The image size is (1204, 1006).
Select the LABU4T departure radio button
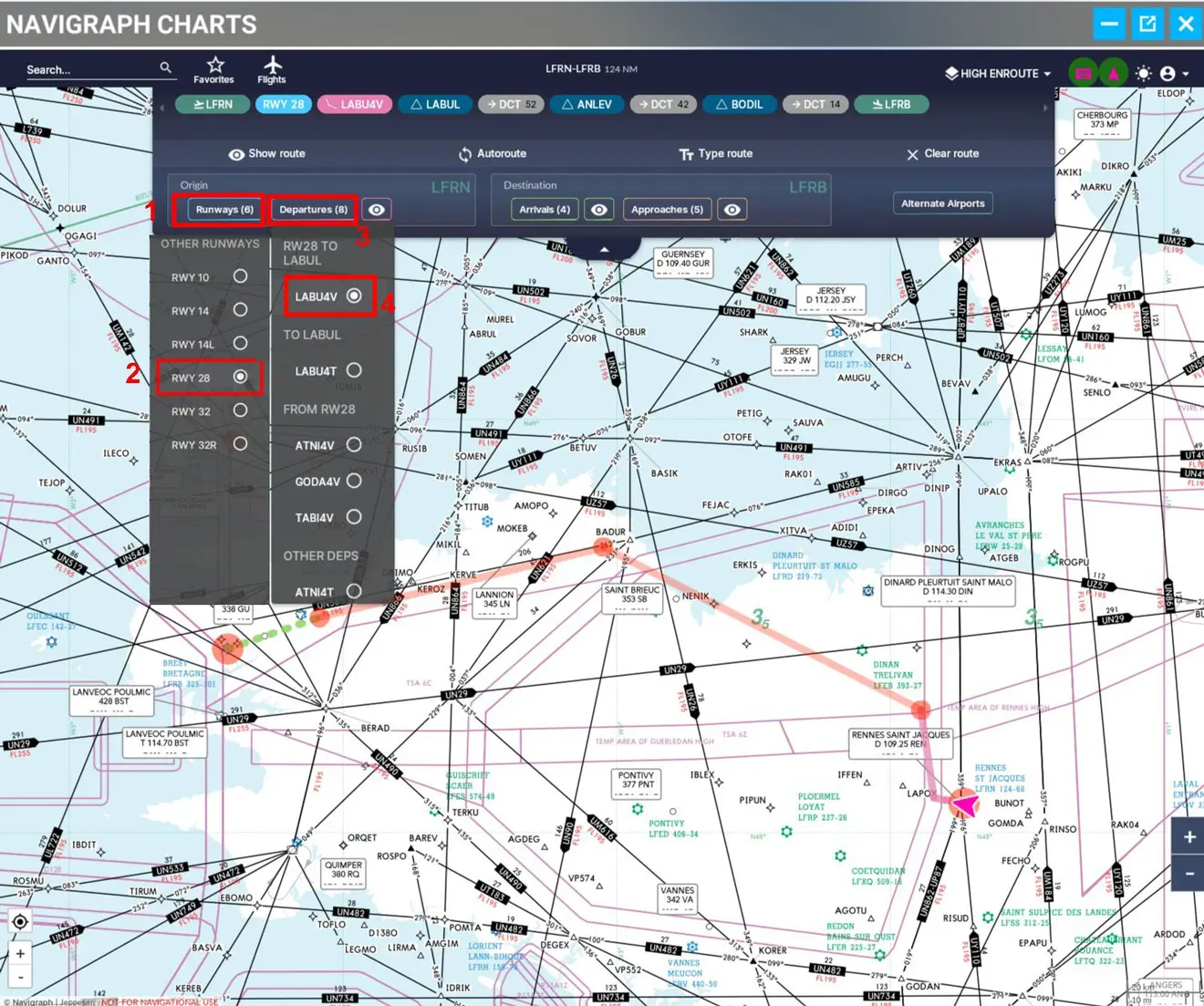point(354,370)
